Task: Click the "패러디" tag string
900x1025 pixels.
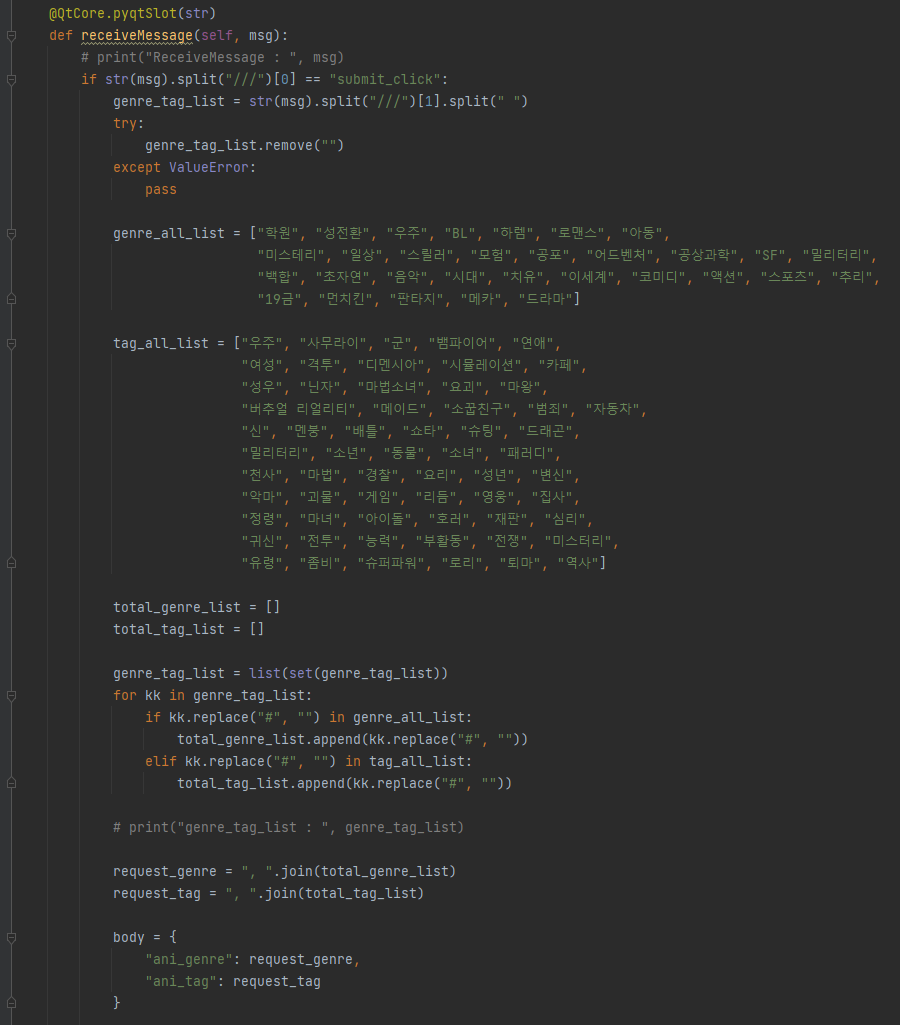Action: point(527,453)
